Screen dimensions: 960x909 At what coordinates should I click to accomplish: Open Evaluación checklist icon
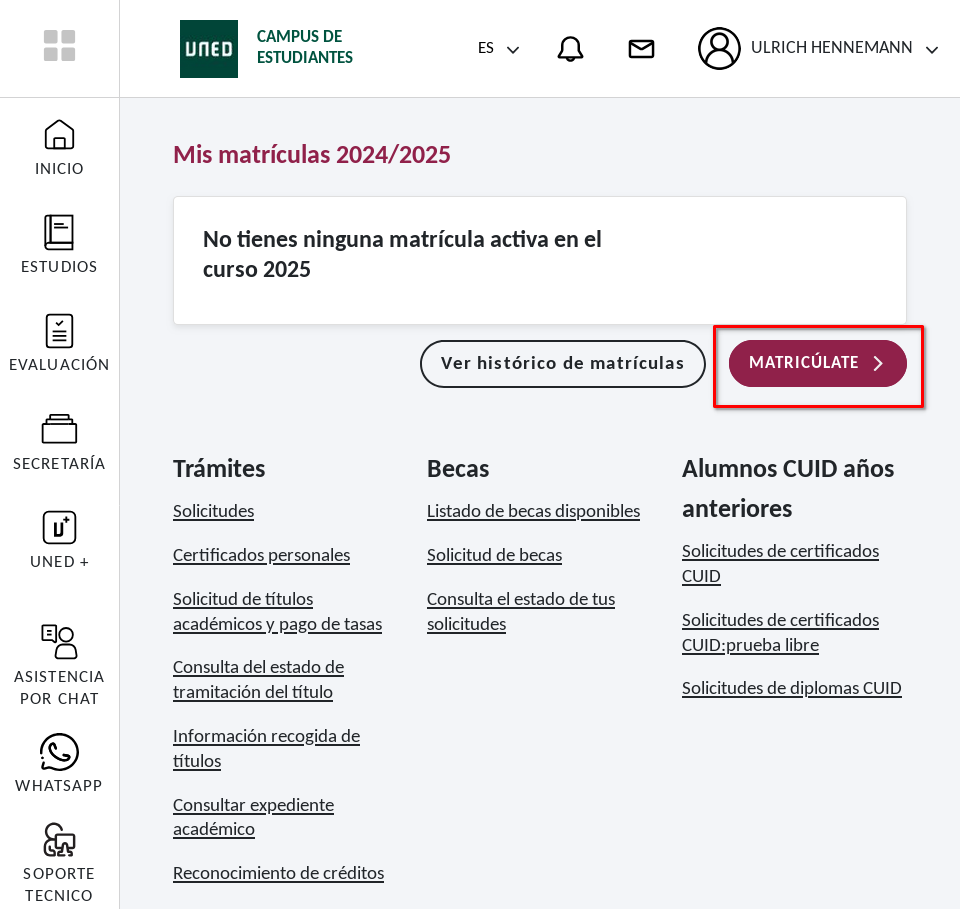pyautogui.click(x=59, y=331)
